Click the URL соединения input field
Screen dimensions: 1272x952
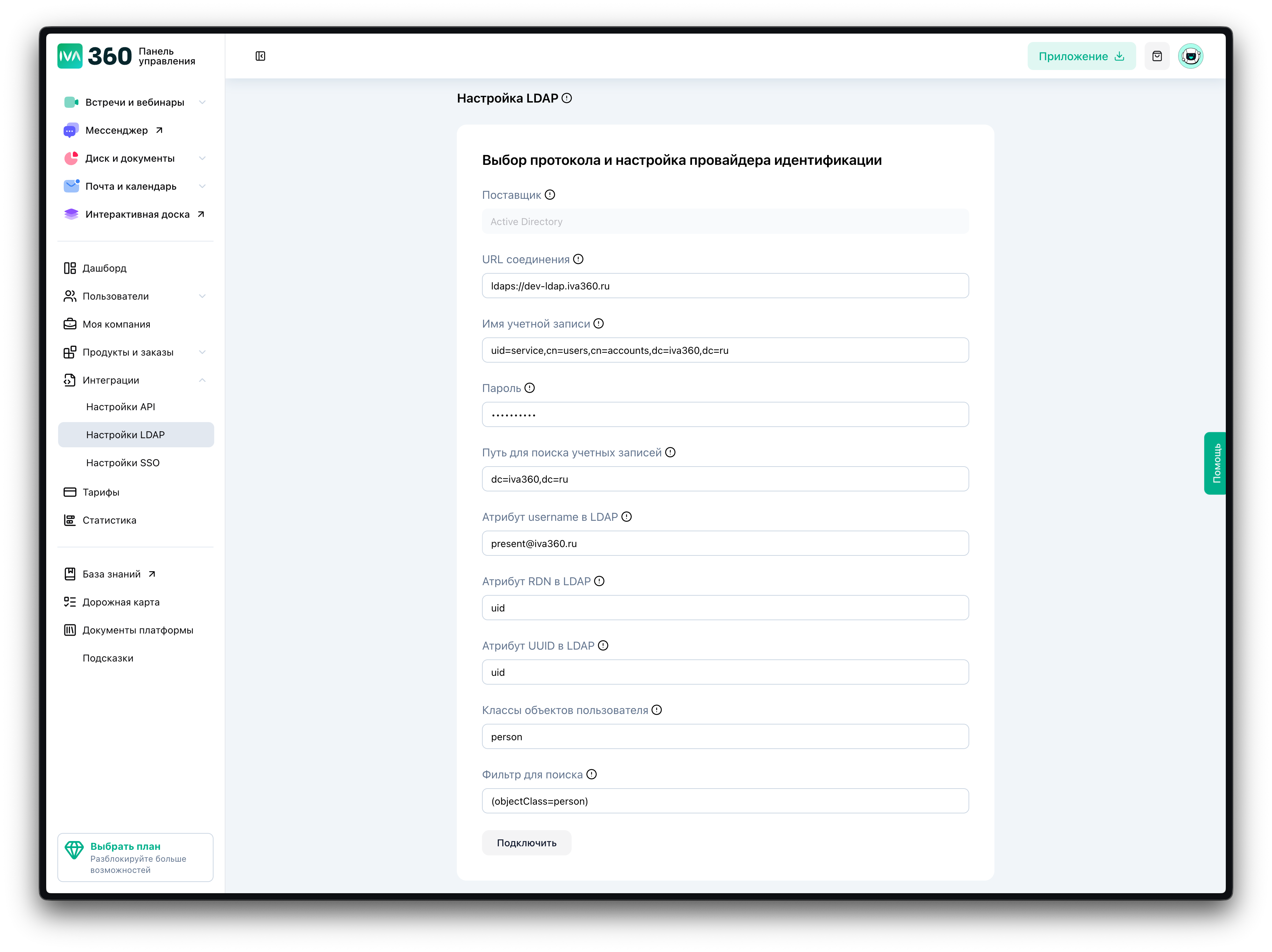click(725, 286)
